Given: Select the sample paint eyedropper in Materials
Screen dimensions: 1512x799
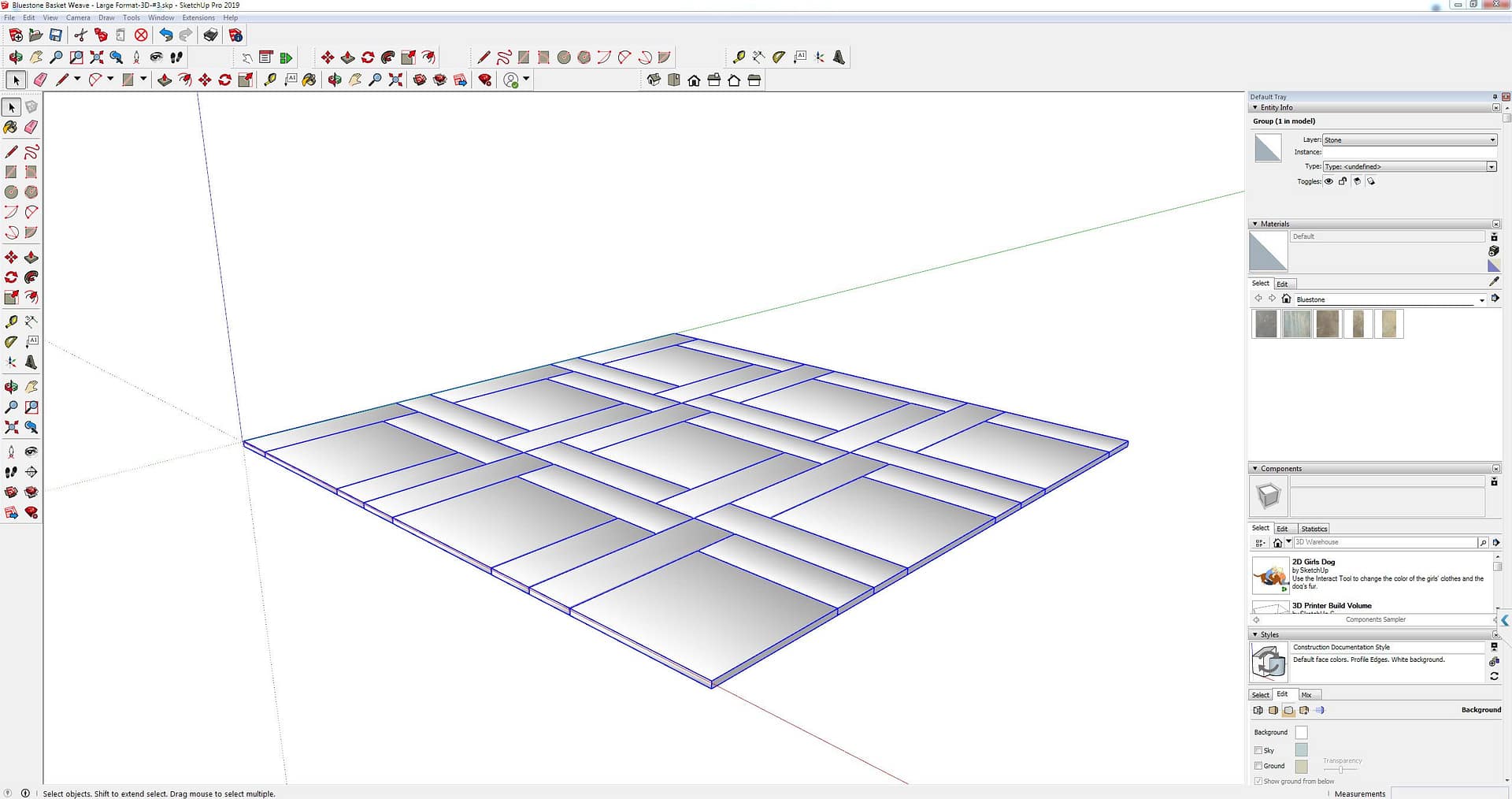Looking at the screenshot, I should pos(1494,281).
